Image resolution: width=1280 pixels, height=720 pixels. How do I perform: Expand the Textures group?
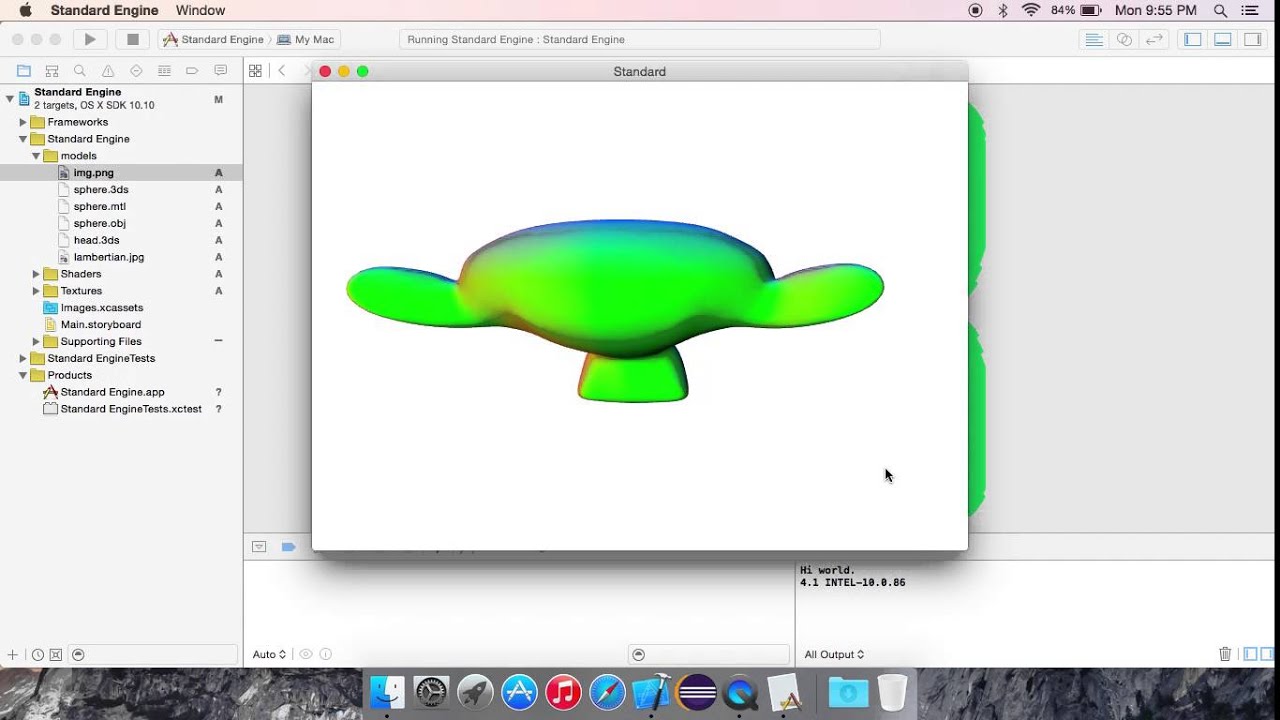[x=36, y=291]
